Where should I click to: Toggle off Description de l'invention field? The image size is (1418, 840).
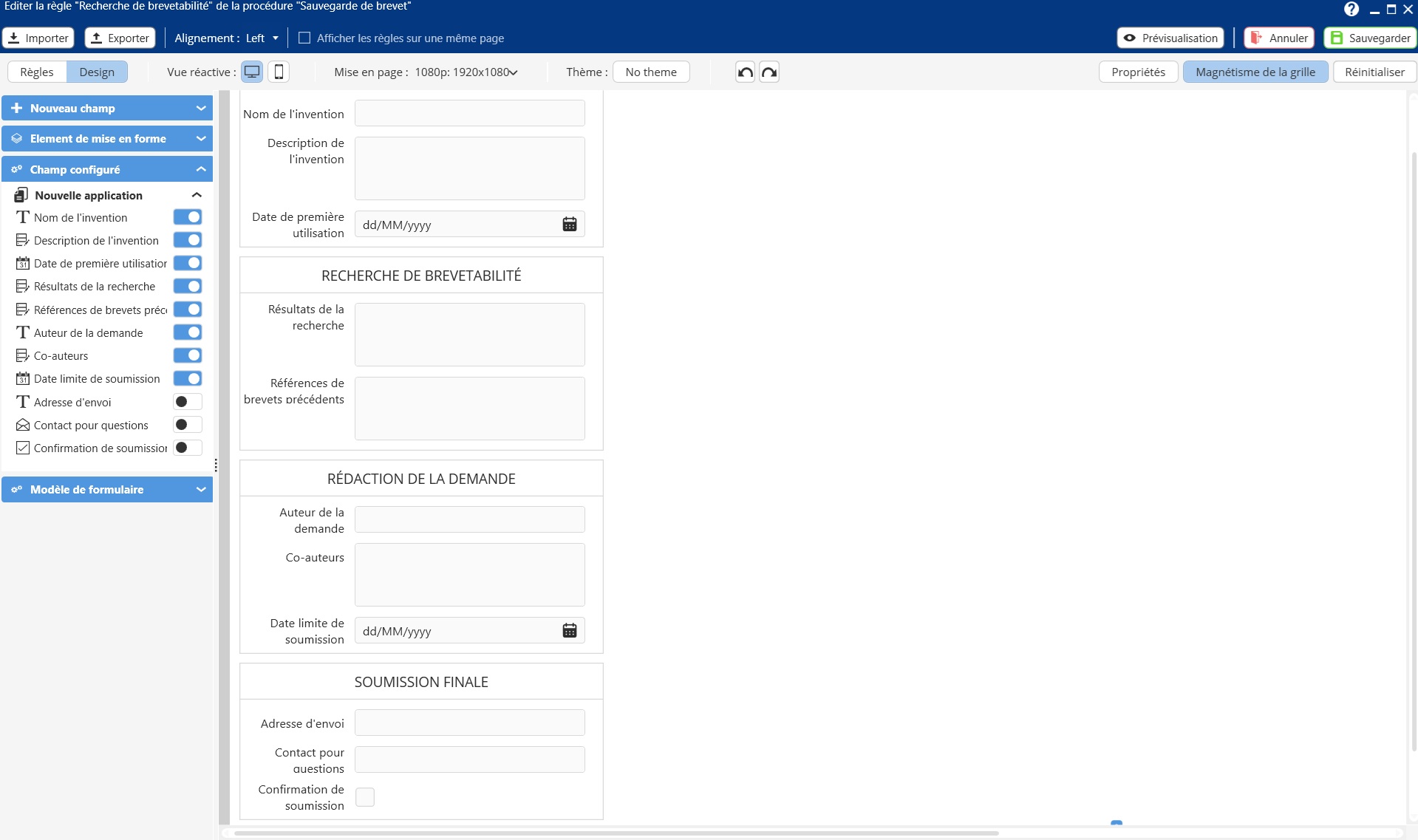tap(188, 240)
